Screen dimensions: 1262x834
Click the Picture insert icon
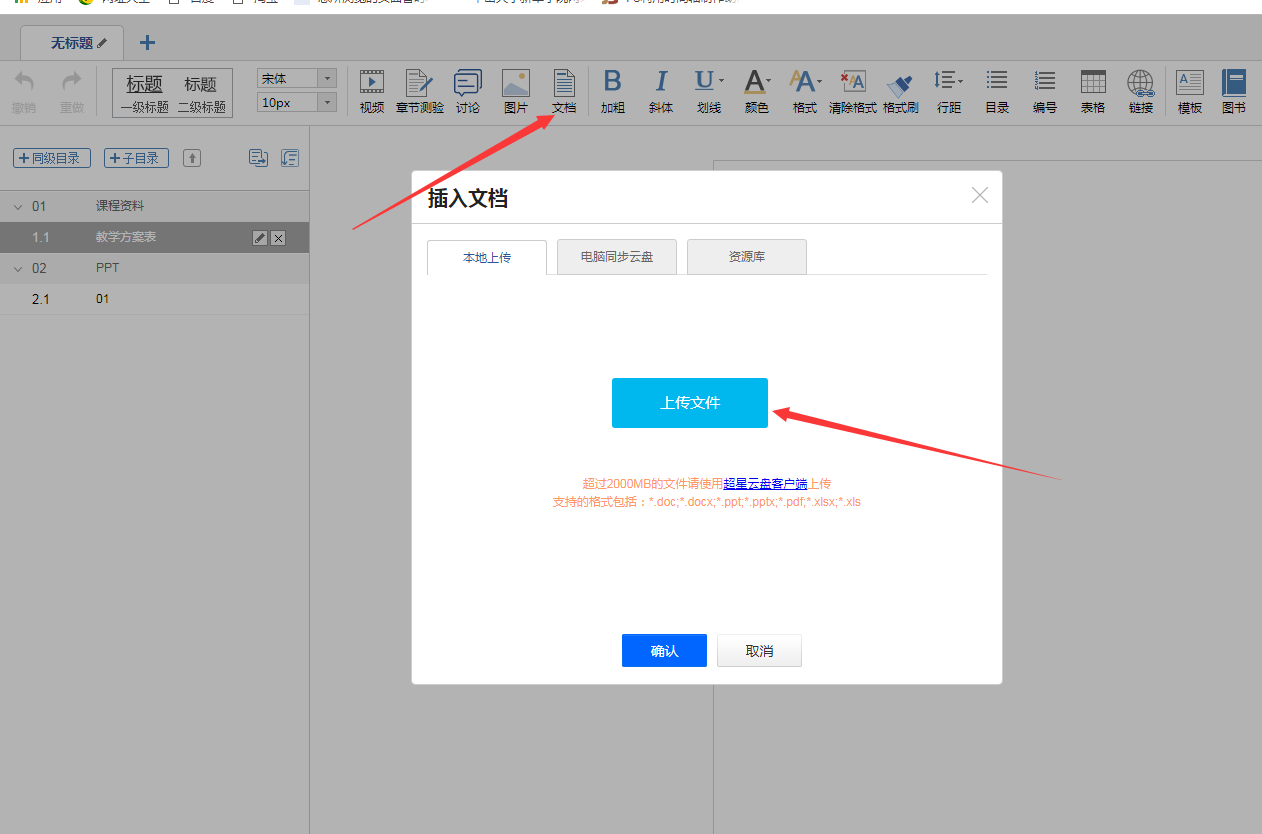tap(515, 91)
